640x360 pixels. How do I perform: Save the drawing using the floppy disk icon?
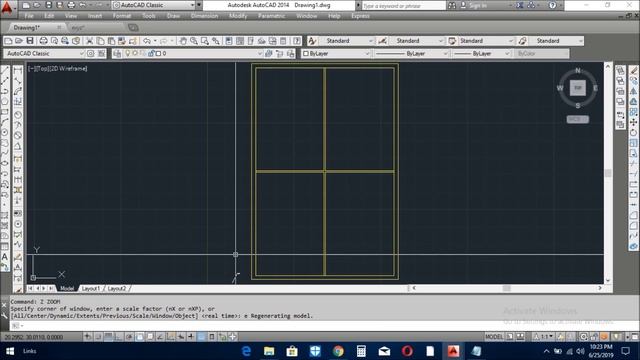point(30,41)
